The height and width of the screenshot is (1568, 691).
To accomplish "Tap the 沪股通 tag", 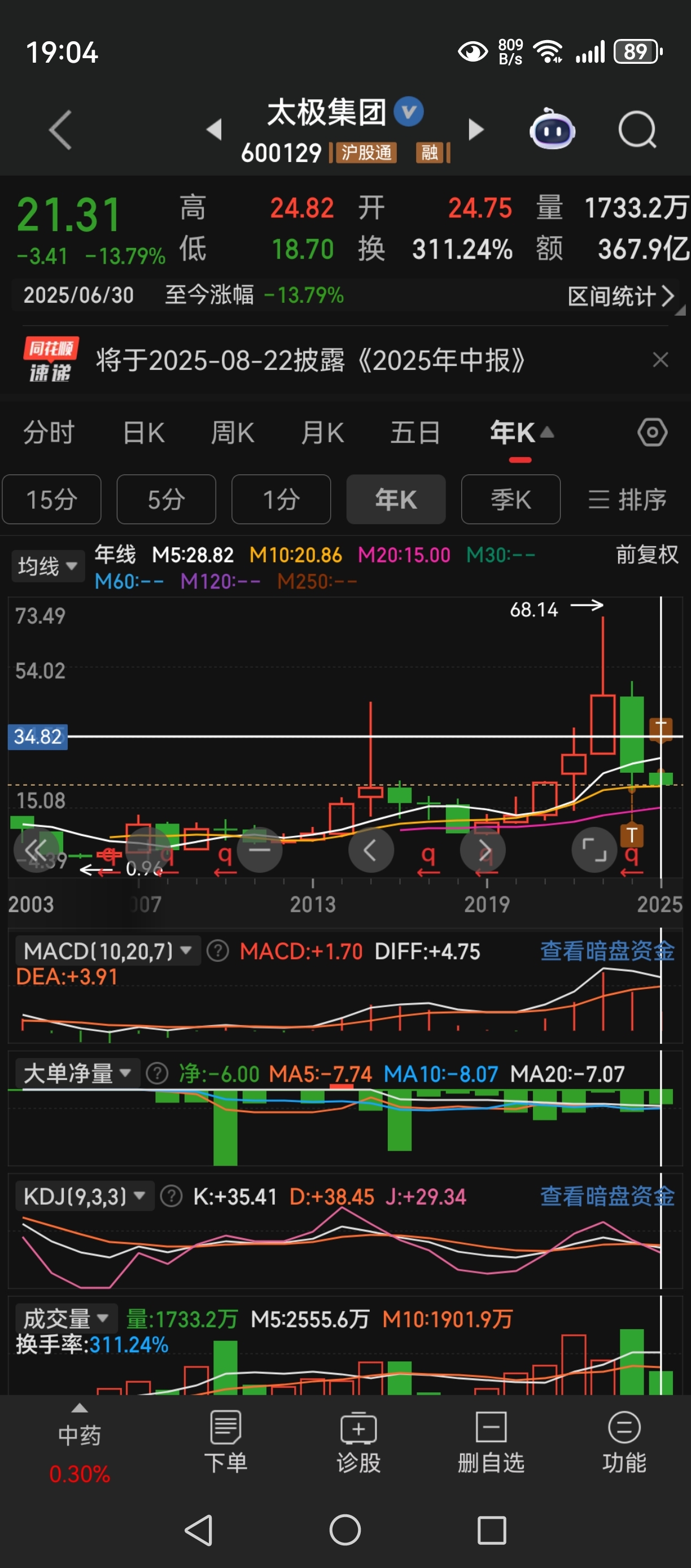I will click(x=366, y=152).
